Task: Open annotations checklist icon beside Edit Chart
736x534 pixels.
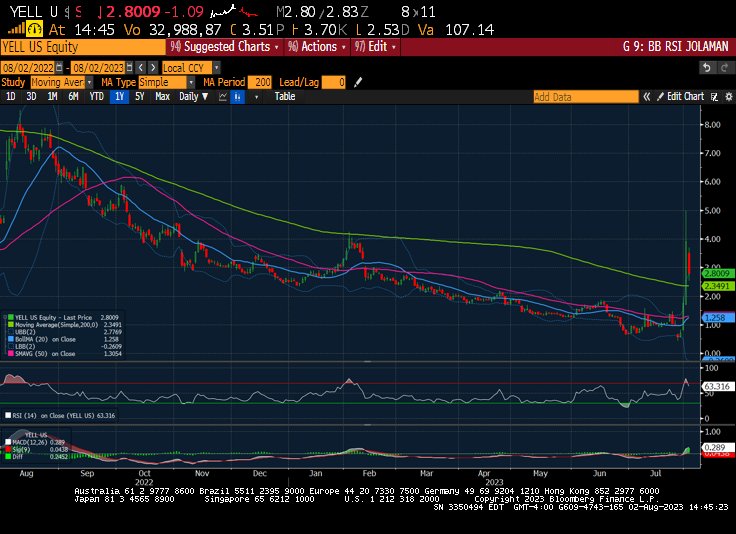Action: click(714, 97)
